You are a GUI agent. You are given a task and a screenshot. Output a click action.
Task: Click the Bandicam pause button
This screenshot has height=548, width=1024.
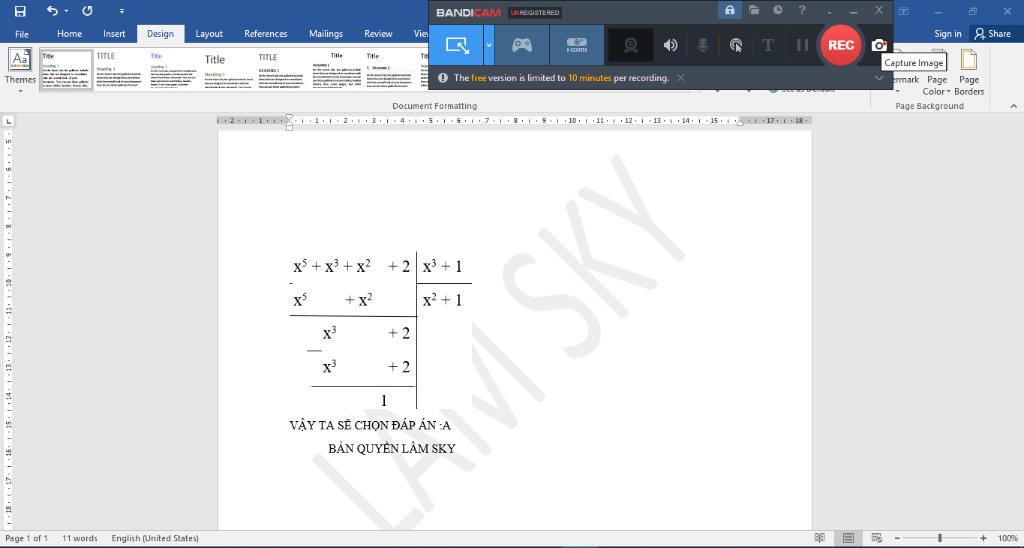[x=802, y=45]
